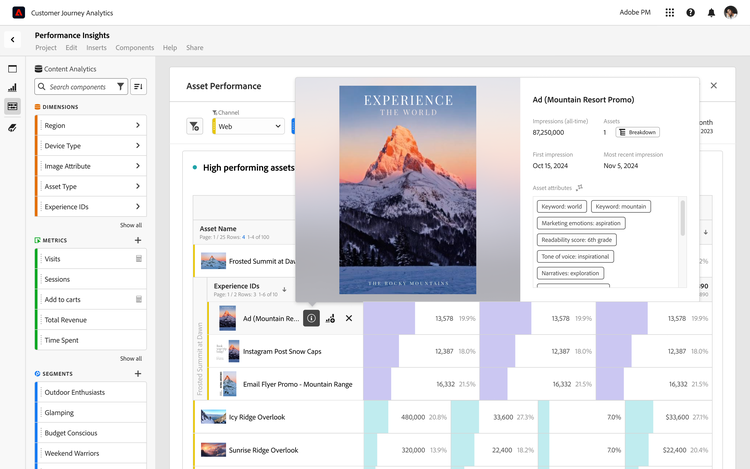Open the Channel Web dropdown
750x469 pixels.
249,126
